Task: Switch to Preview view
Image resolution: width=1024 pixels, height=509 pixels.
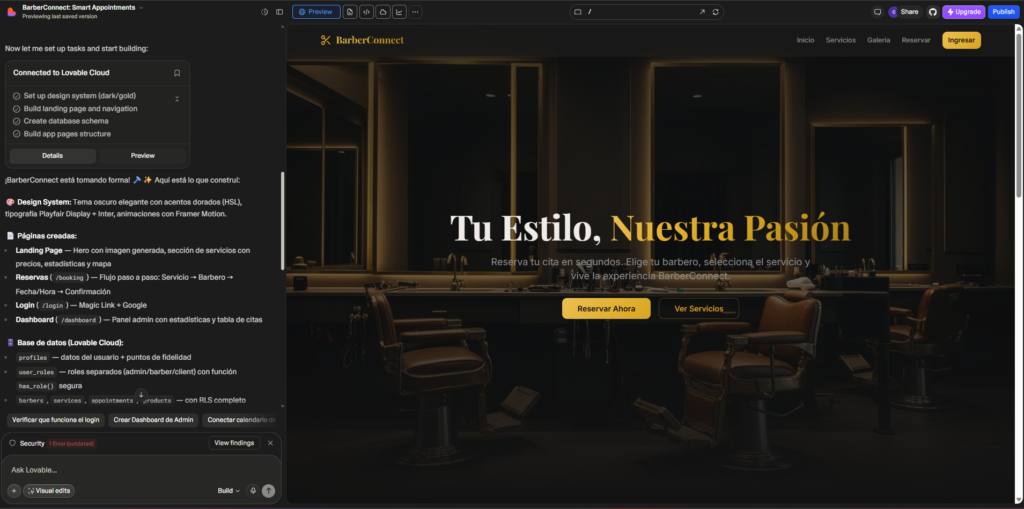Action: click(316, 12)
